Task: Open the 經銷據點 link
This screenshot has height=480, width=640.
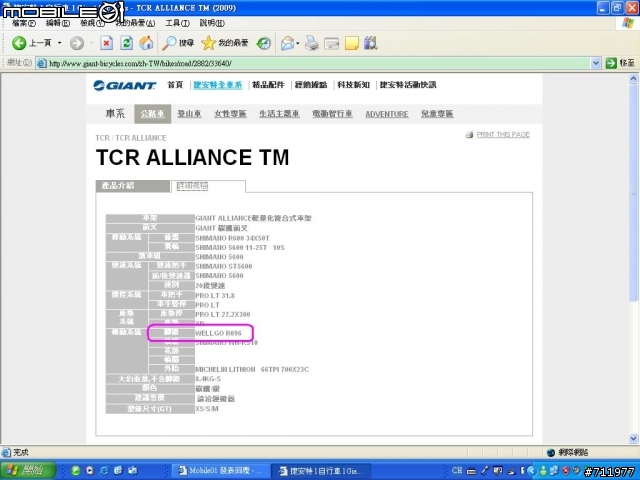Action: (311, 85)
